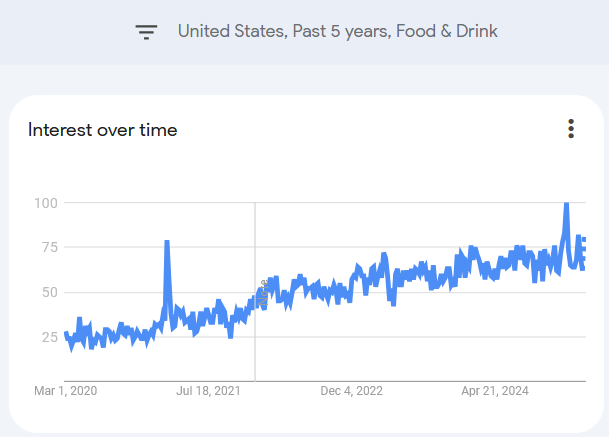609x437 pixels.
Task: Click the filter lines icon
Action: coord(147,32)
